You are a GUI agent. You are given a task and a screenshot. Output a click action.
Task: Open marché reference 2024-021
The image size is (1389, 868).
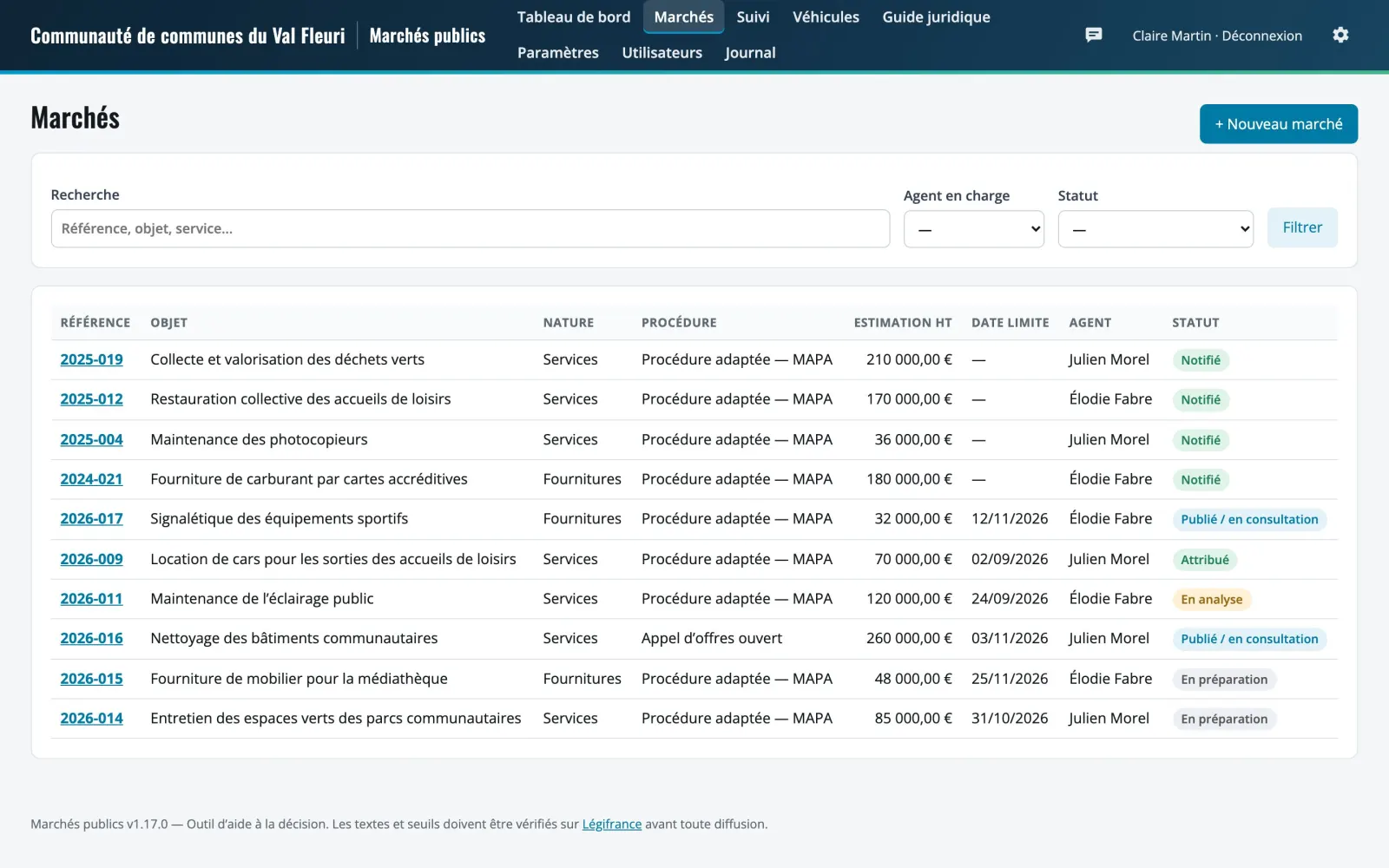click(x=91, y=479)
